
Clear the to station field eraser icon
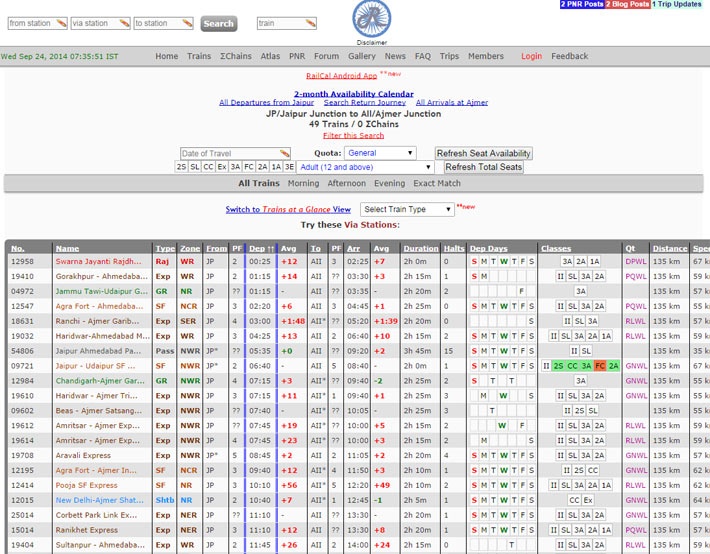[187, 23]
